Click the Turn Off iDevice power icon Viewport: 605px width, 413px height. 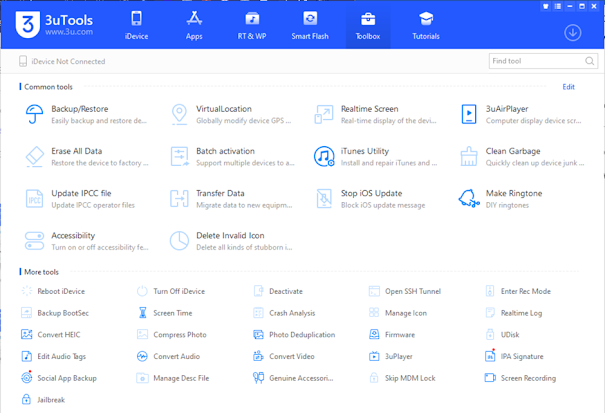point(142,291)
